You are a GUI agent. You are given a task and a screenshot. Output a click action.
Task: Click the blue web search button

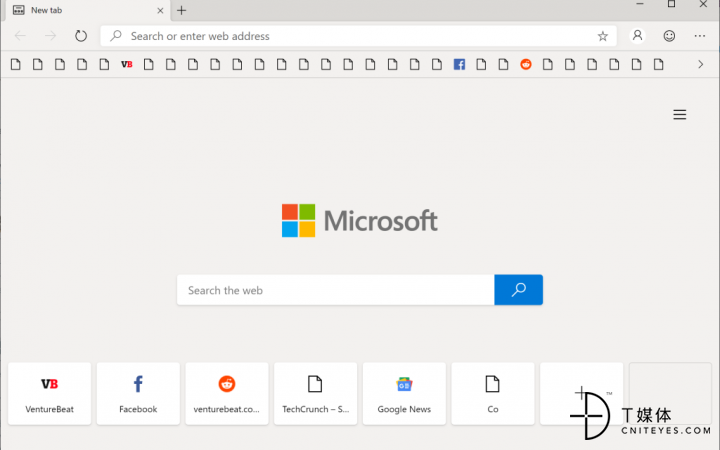[518, 290]
